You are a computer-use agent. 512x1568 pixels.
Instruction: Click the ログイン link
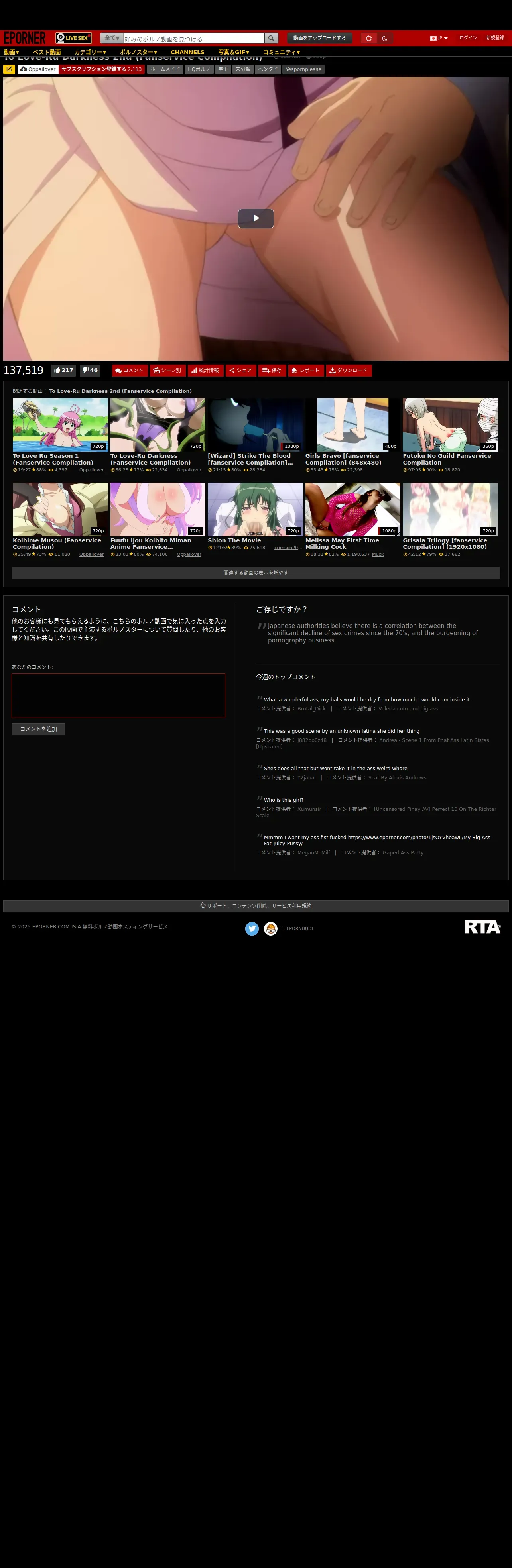coord(468,38)
